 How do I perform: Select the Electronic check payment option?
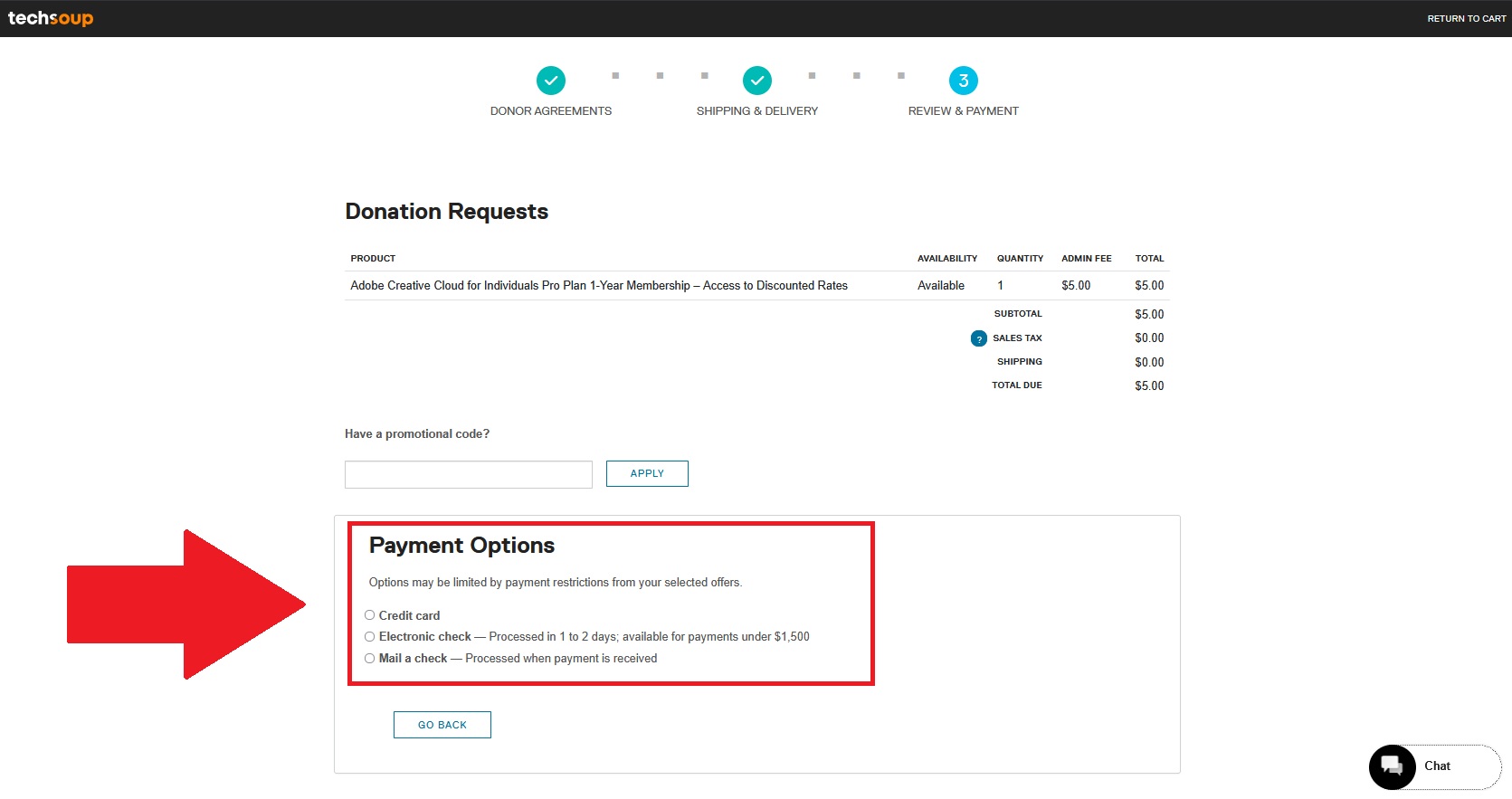pos(369,637)
